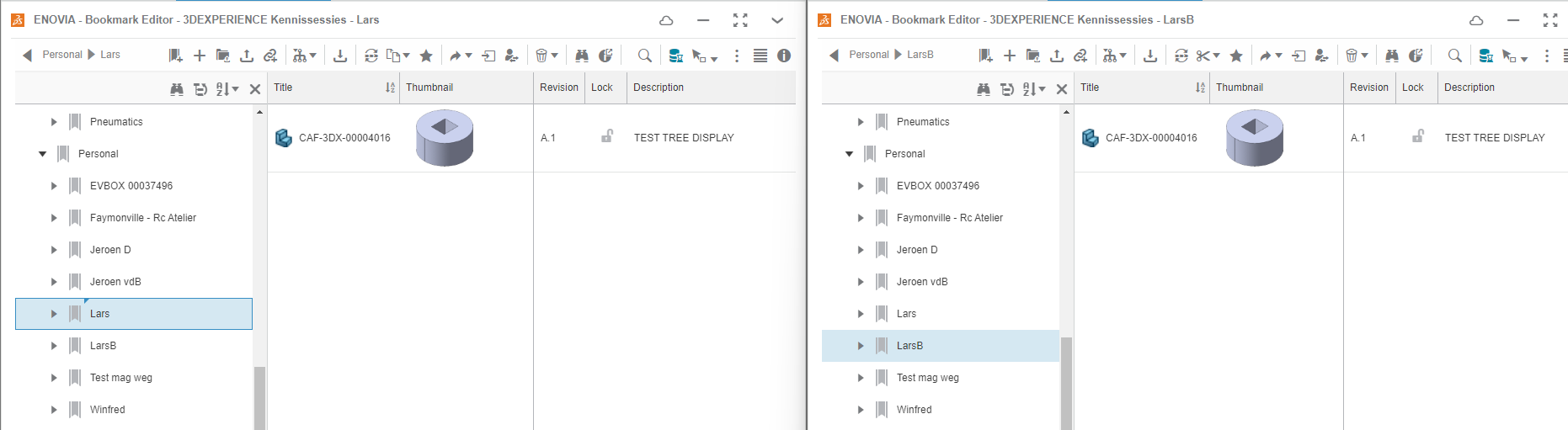Click Personal breadcrumb in LarsB window

(869, 55)
